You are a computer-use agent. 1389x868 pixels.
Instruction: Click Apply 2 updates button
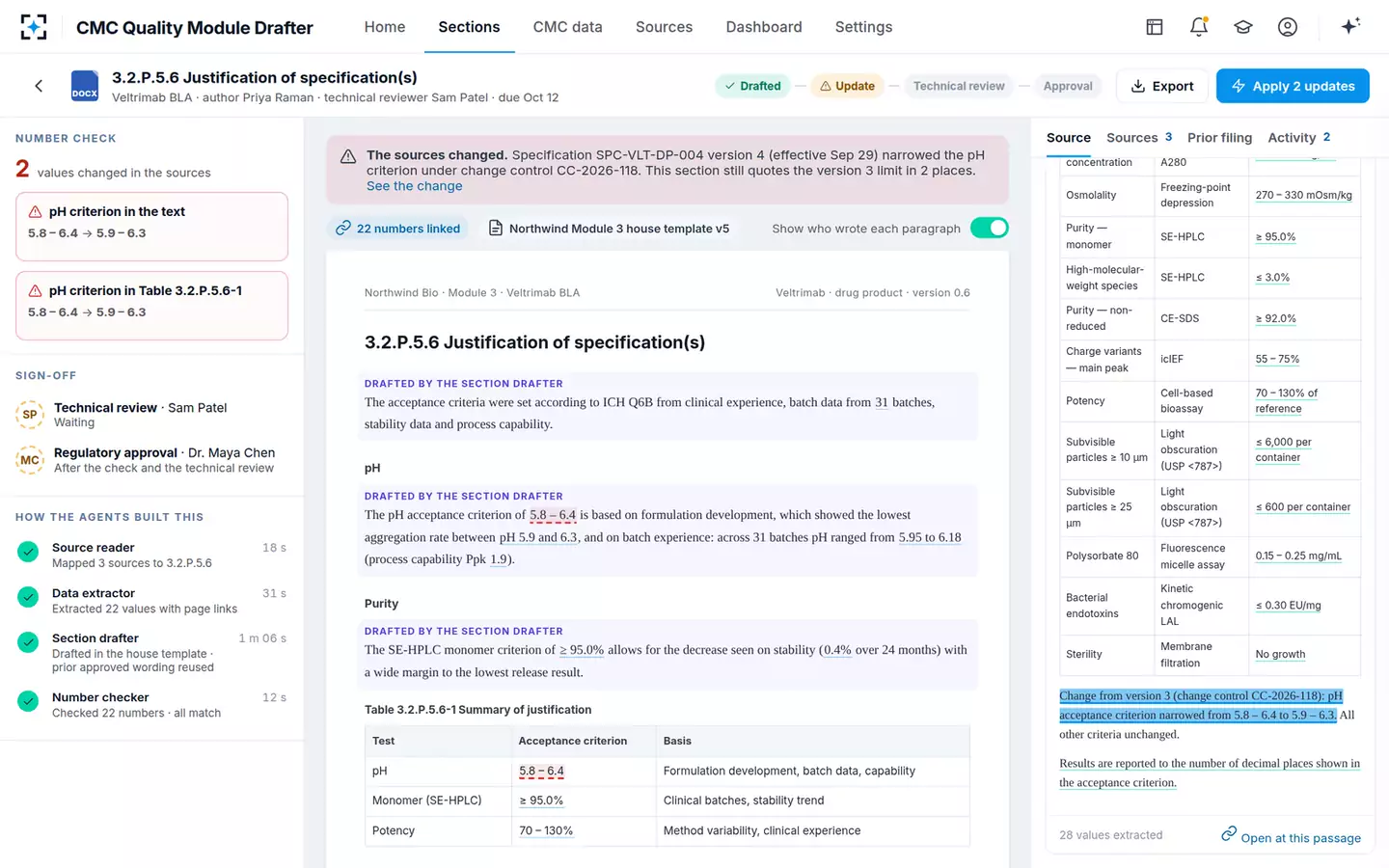[x=1293, y=86]
